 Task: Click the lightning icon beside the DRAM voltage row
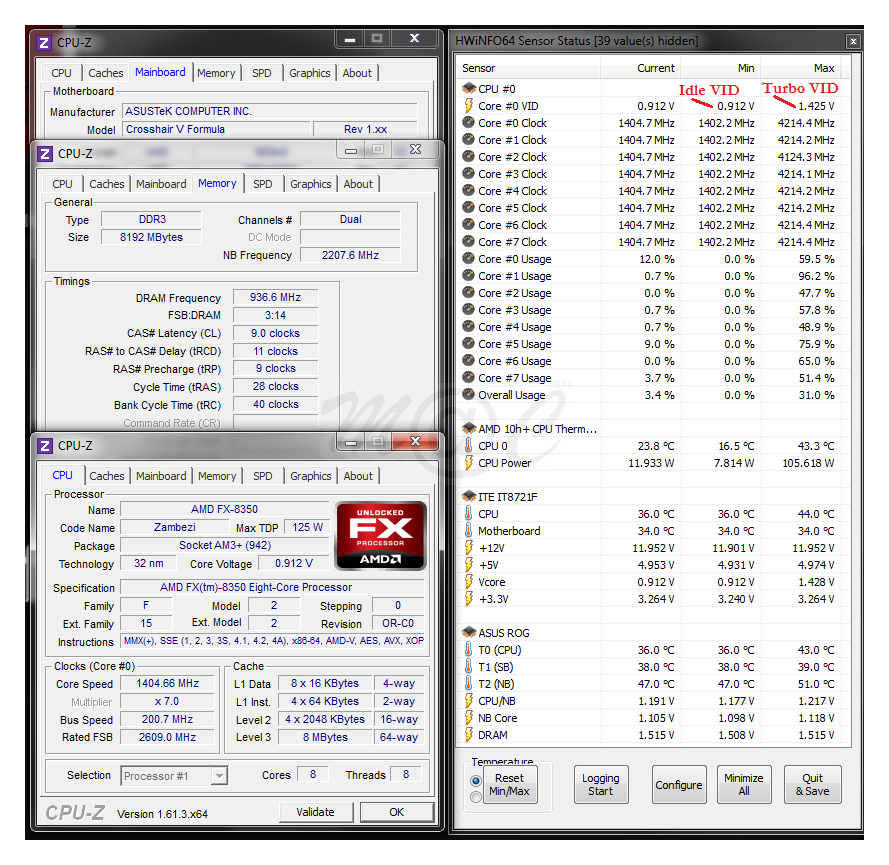point(468,735)
